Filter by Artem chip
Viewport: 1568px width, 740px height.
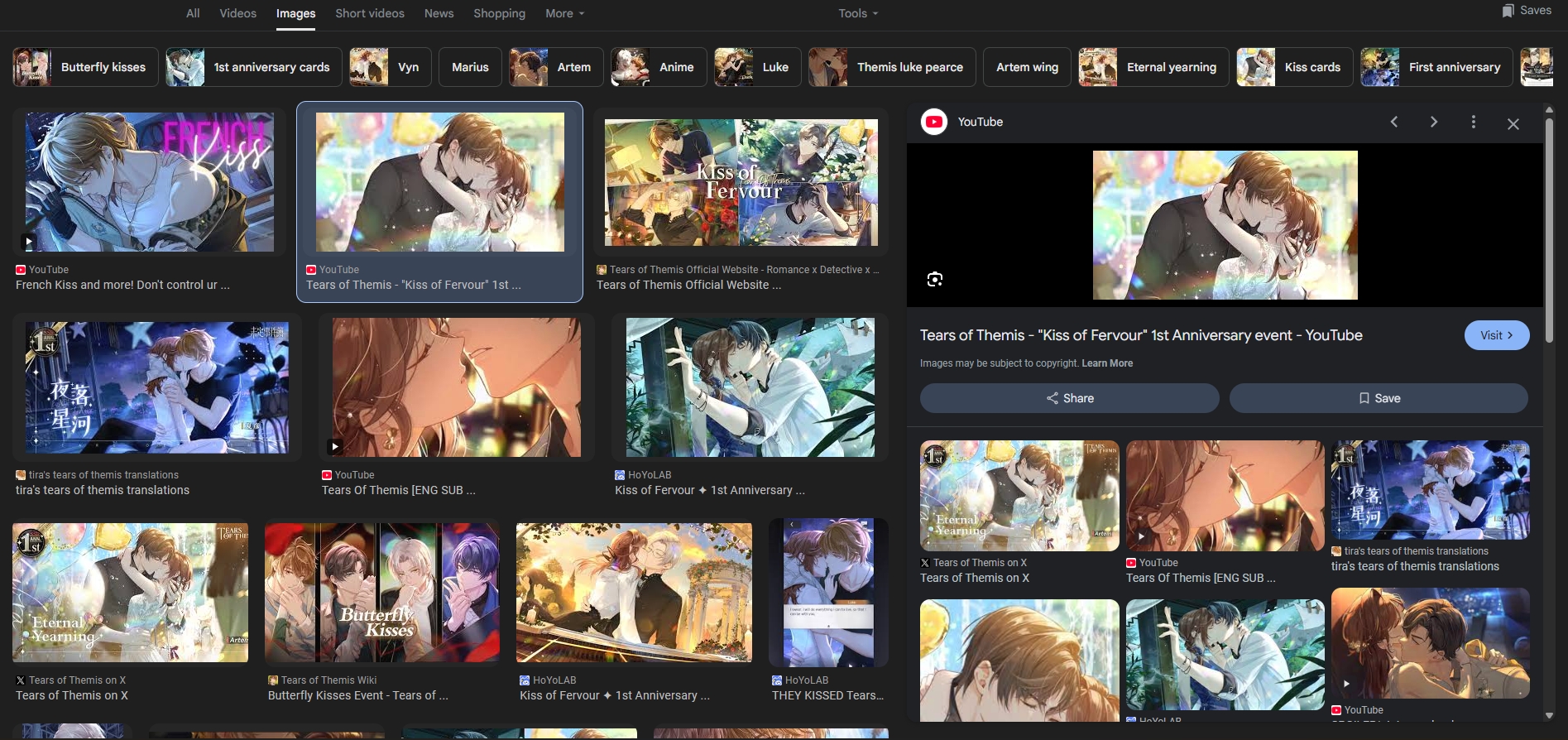(x=556, y=67)
